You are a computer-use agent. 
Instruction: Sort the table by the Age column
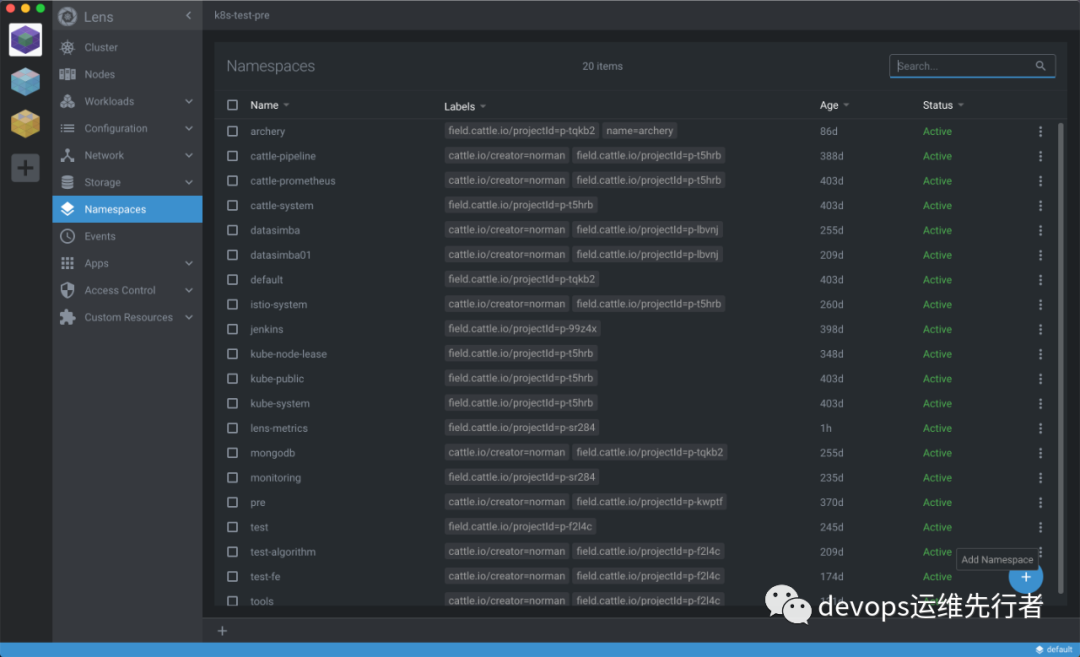pyautogui.click(x=834, y=105)
